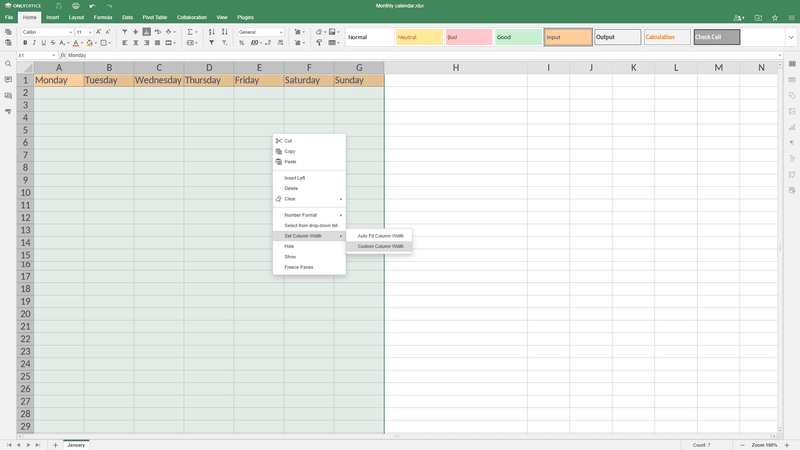The width and height of the screenshot is (800, 450).
Task: Open the font size dropdown
Action: (90, 32)
